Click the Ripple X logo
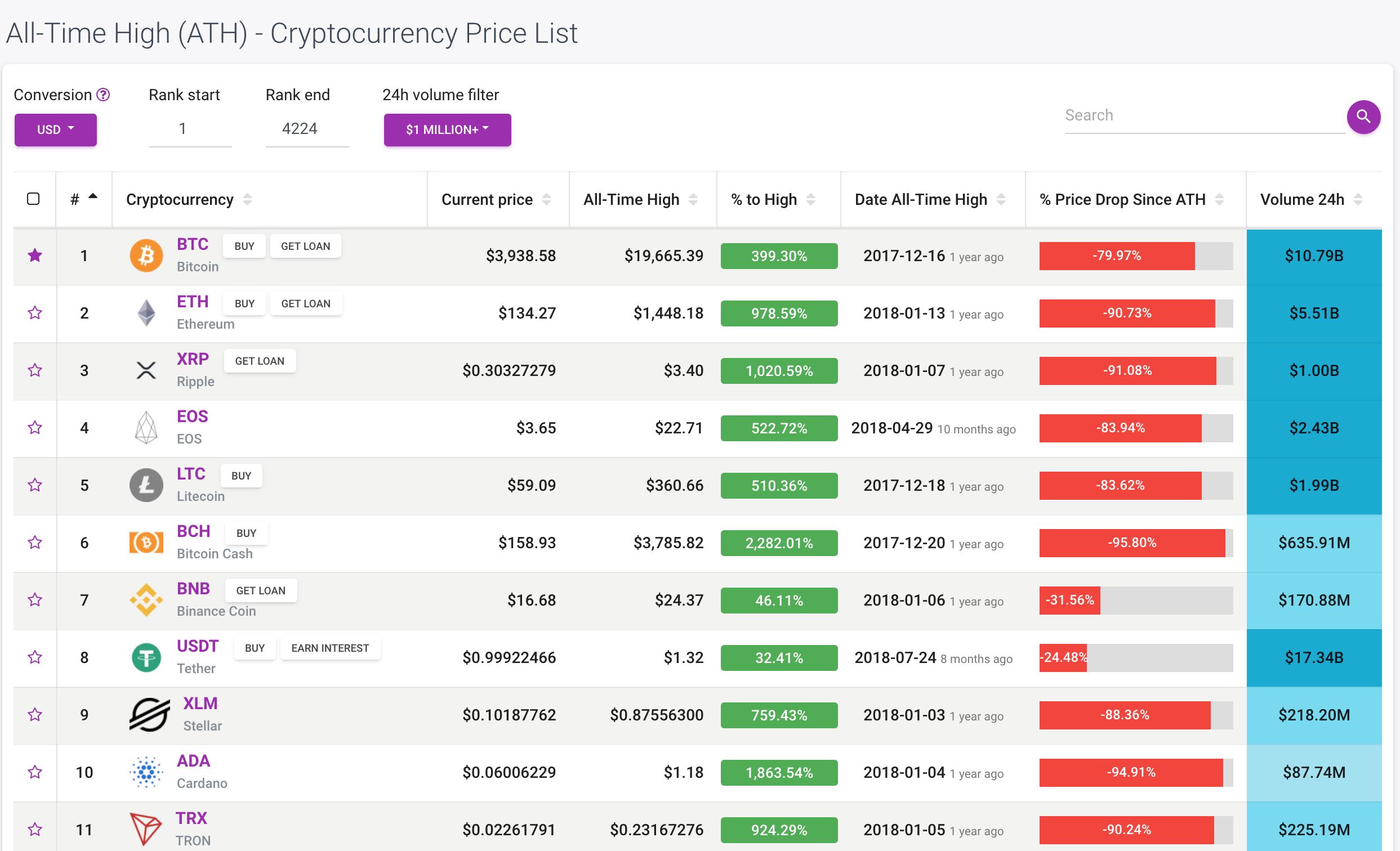Screen dimensions: 1400x851 click(x=146, y=370)
